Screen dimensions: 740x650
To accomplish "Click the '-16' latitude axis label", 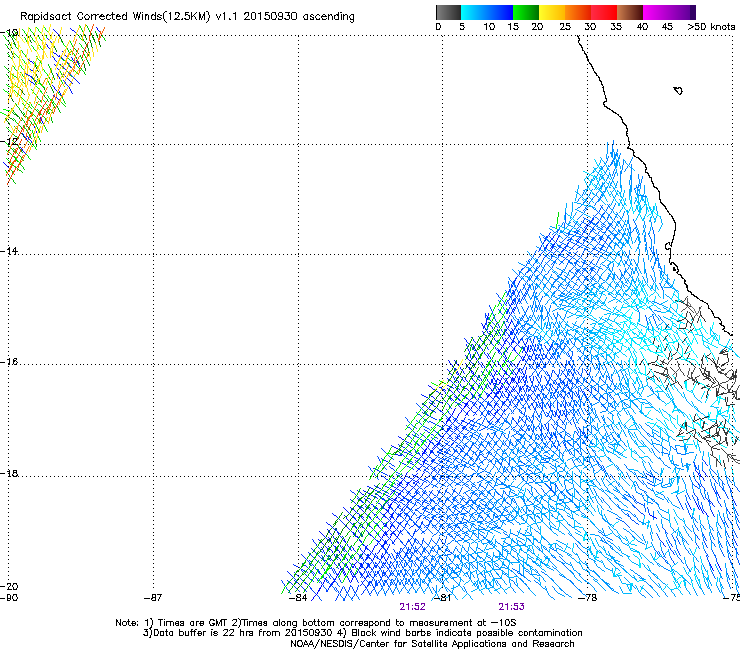I will [9, 362].
